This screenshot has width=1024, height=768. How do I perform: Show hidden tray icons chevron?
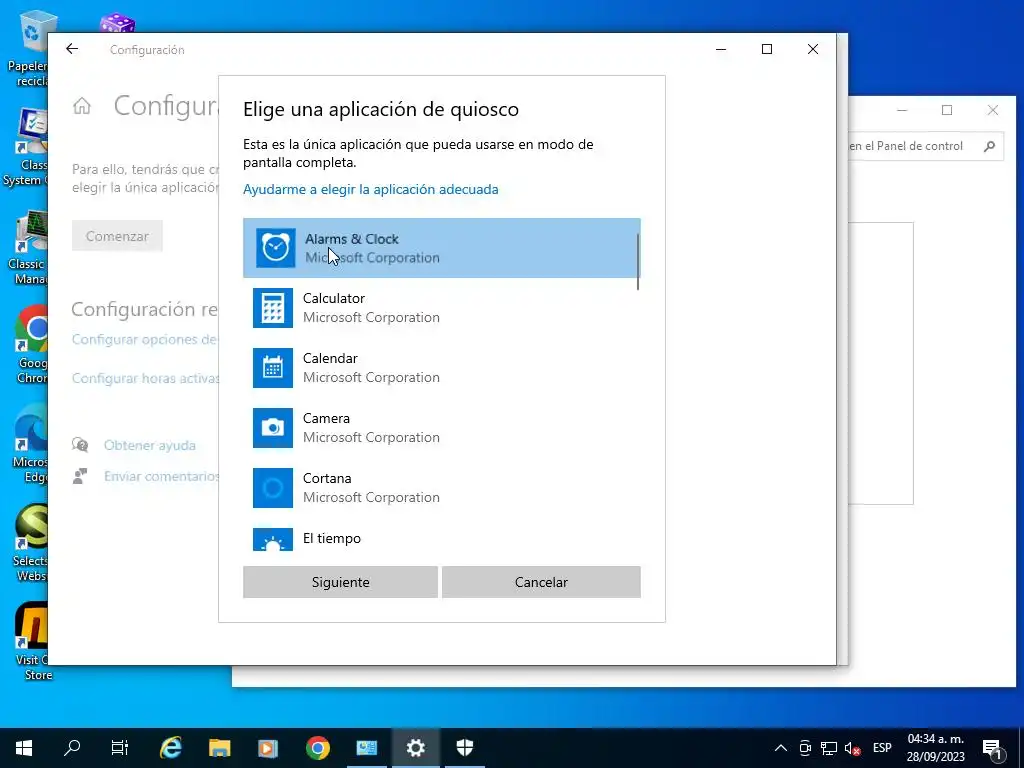coord(780,748)
